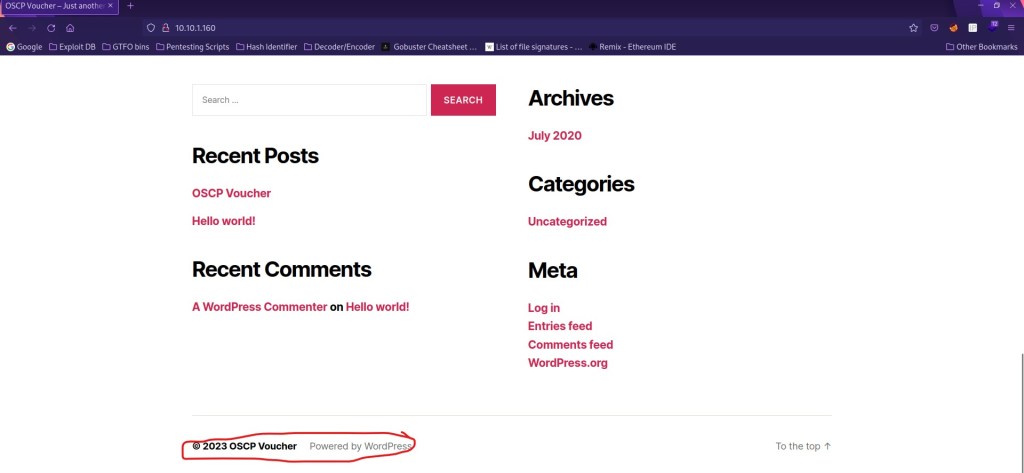Click the insecure connection padlock icon

tap(165, 28)
